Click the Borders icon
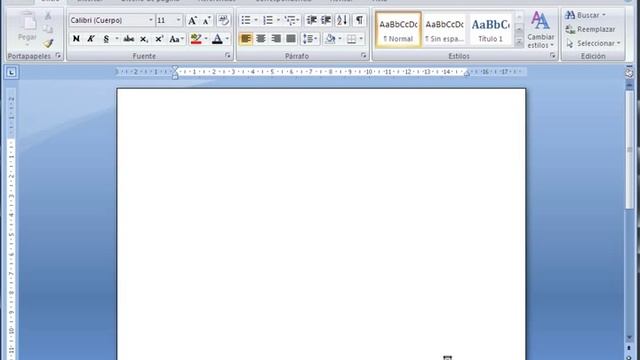Viewport: 640px width, 360px height. (x=351, y=39)
